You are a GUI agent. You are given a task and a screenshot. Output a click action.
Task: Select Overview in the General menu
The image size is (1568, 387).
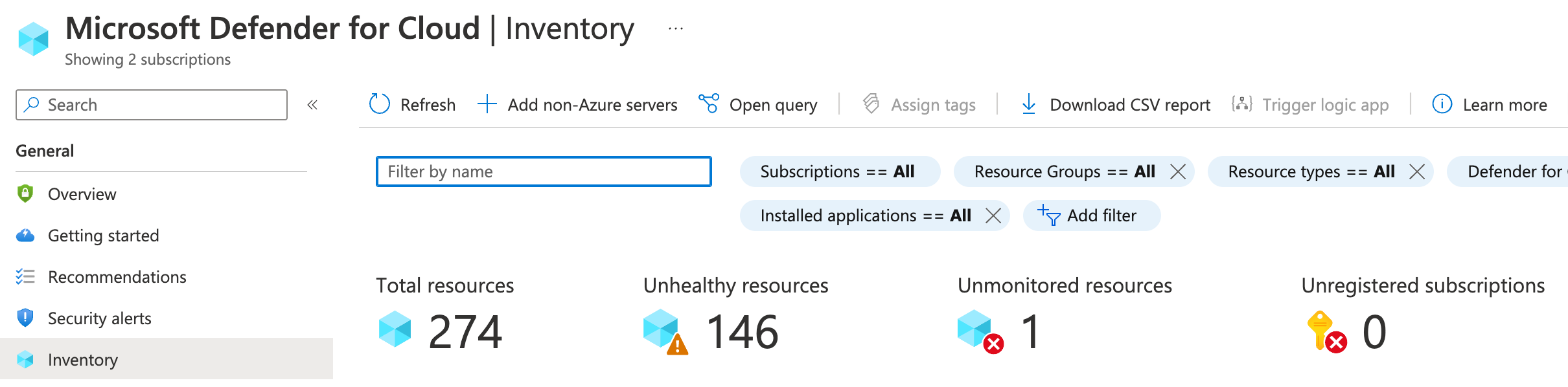tap(82, 194)
